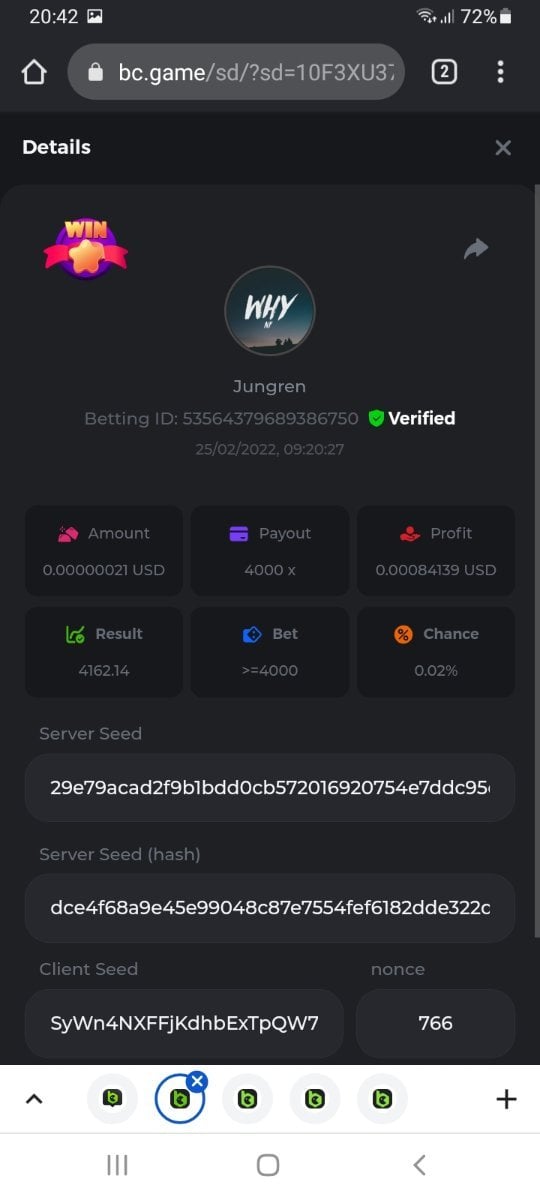Select the Server Seed (hash) field
The height and width of the screenshot is (1200, 540).
270,908
